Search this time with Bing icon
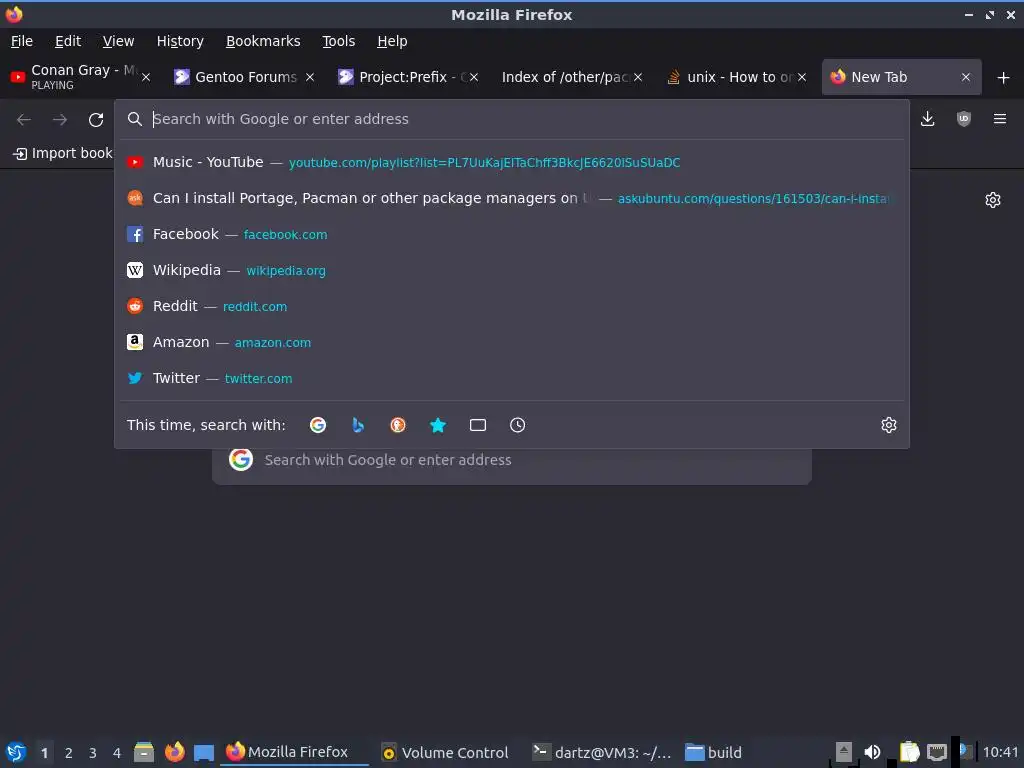The image size is (1024, 768). click(x=358, y=425)
